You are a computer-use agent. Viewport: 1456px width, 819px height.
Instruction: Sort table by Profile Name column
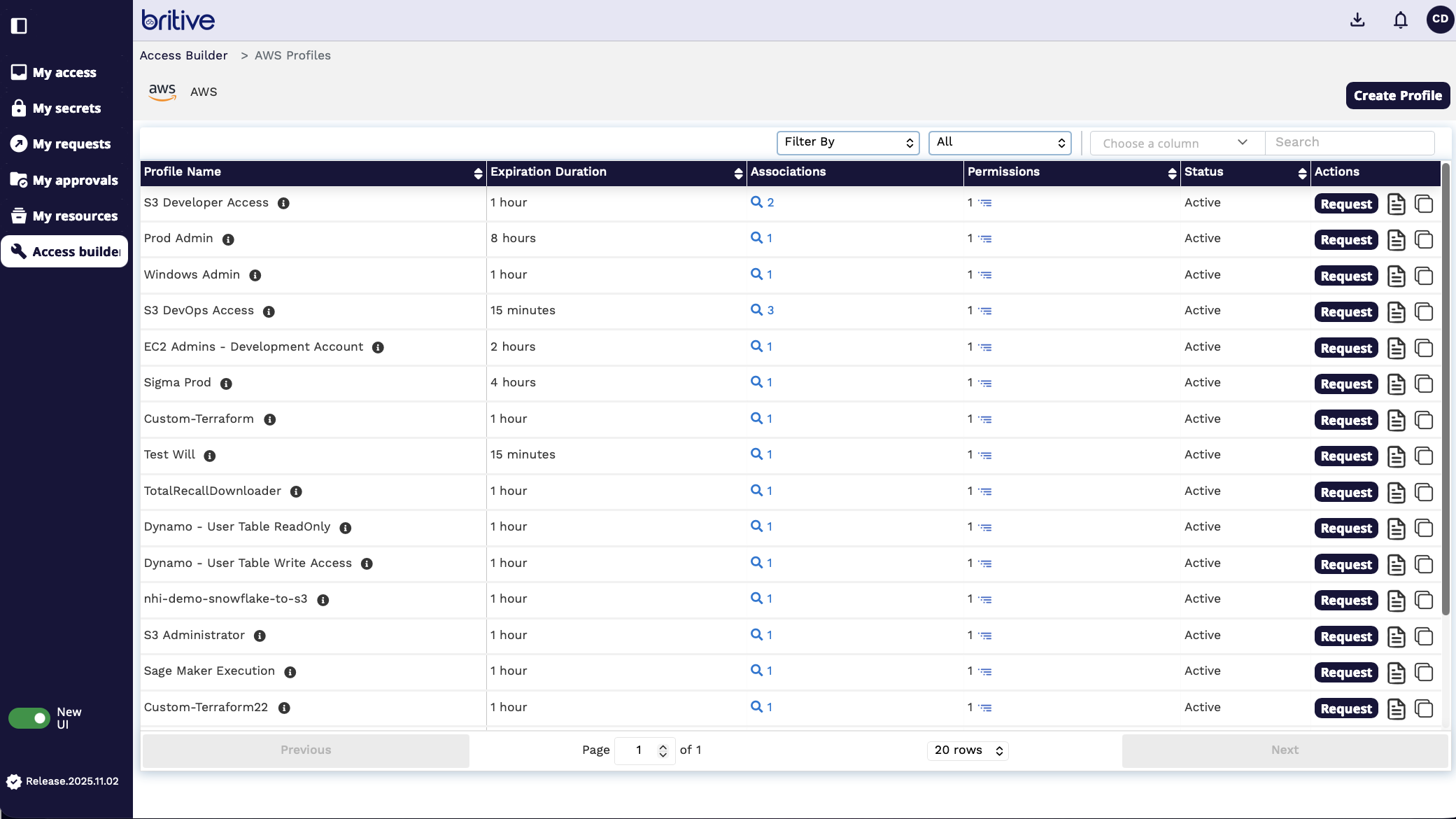point(478,173)
